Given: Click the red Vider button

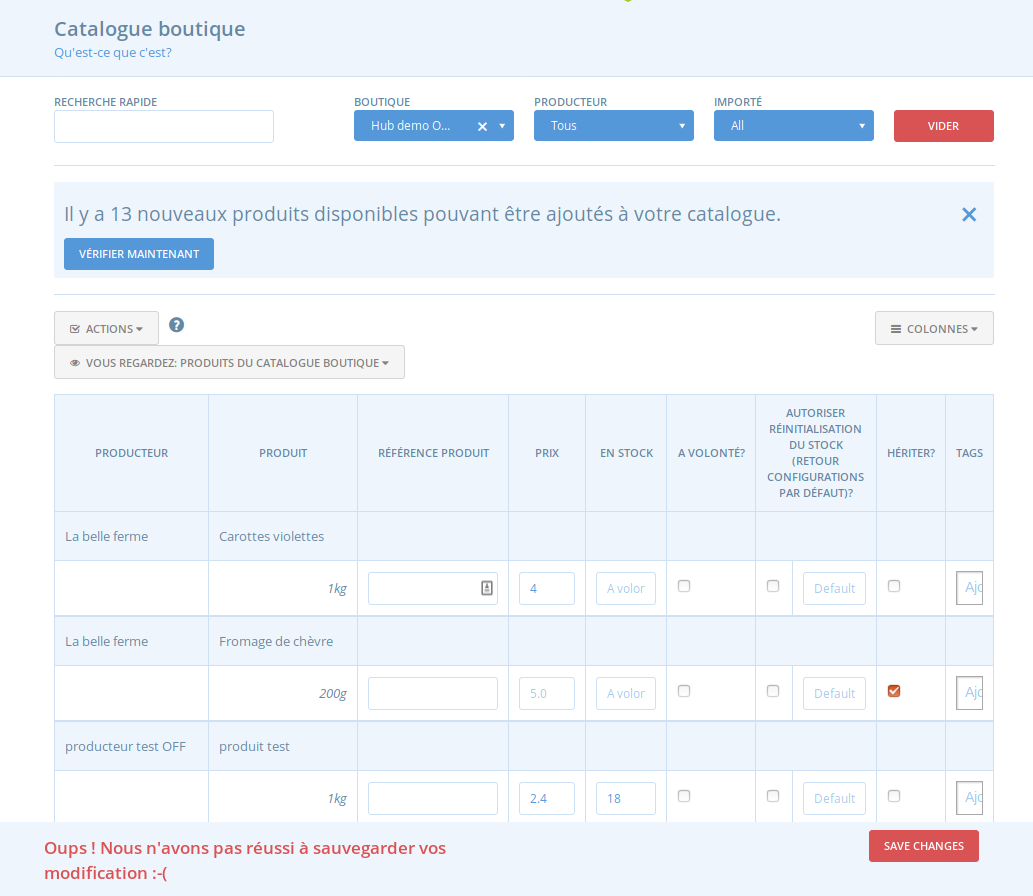Looking at the screenshot, I should point(943,126).
